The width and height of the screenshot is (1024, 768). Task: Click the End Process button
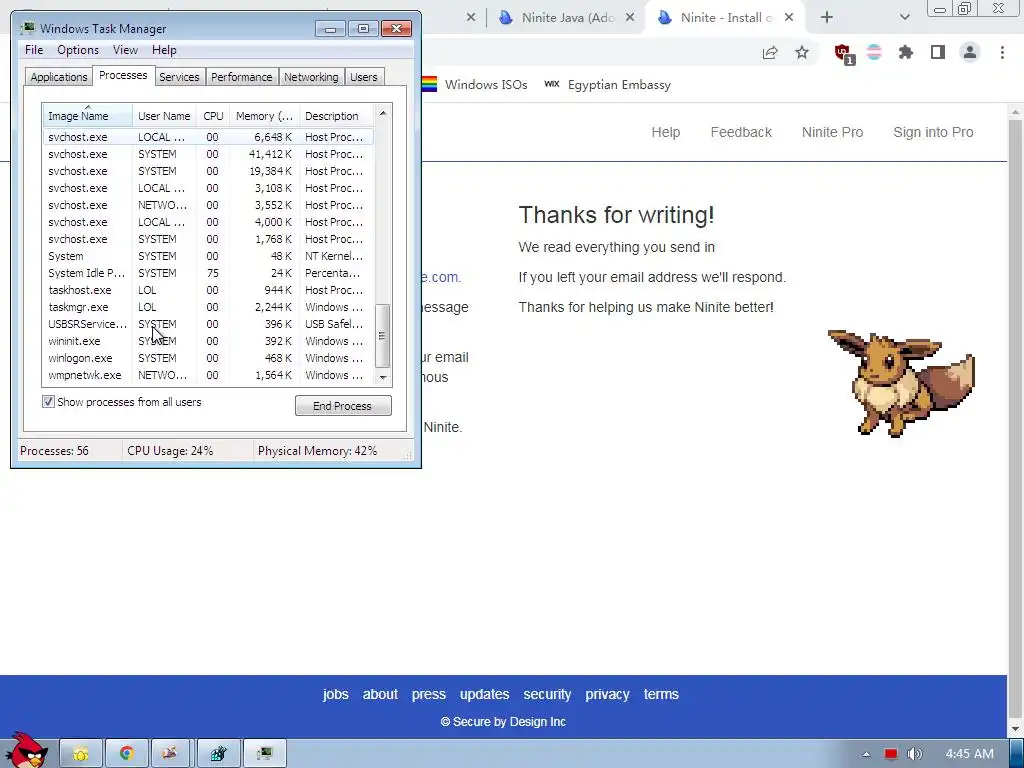coord(343,406)
